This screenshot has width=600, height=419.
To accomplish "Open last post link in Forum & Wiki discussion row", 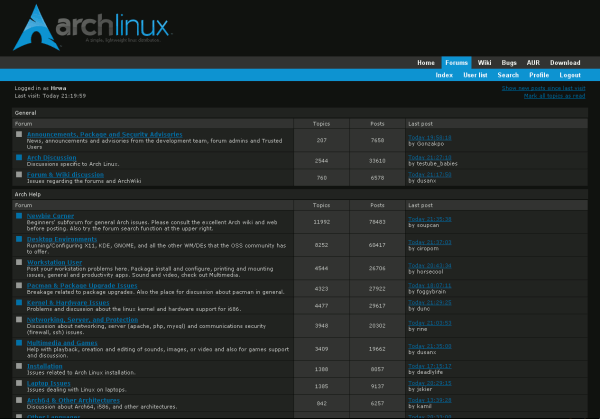I will pos(430,174).
